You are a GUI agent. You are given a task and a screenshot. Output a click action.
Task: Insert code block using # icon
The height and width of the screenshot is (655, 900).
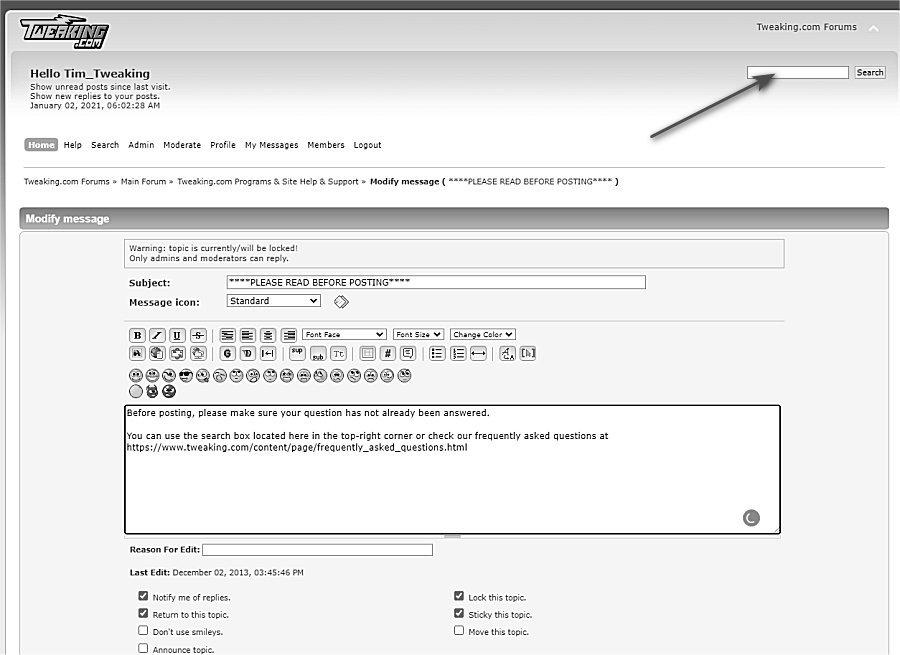(388, 353)
